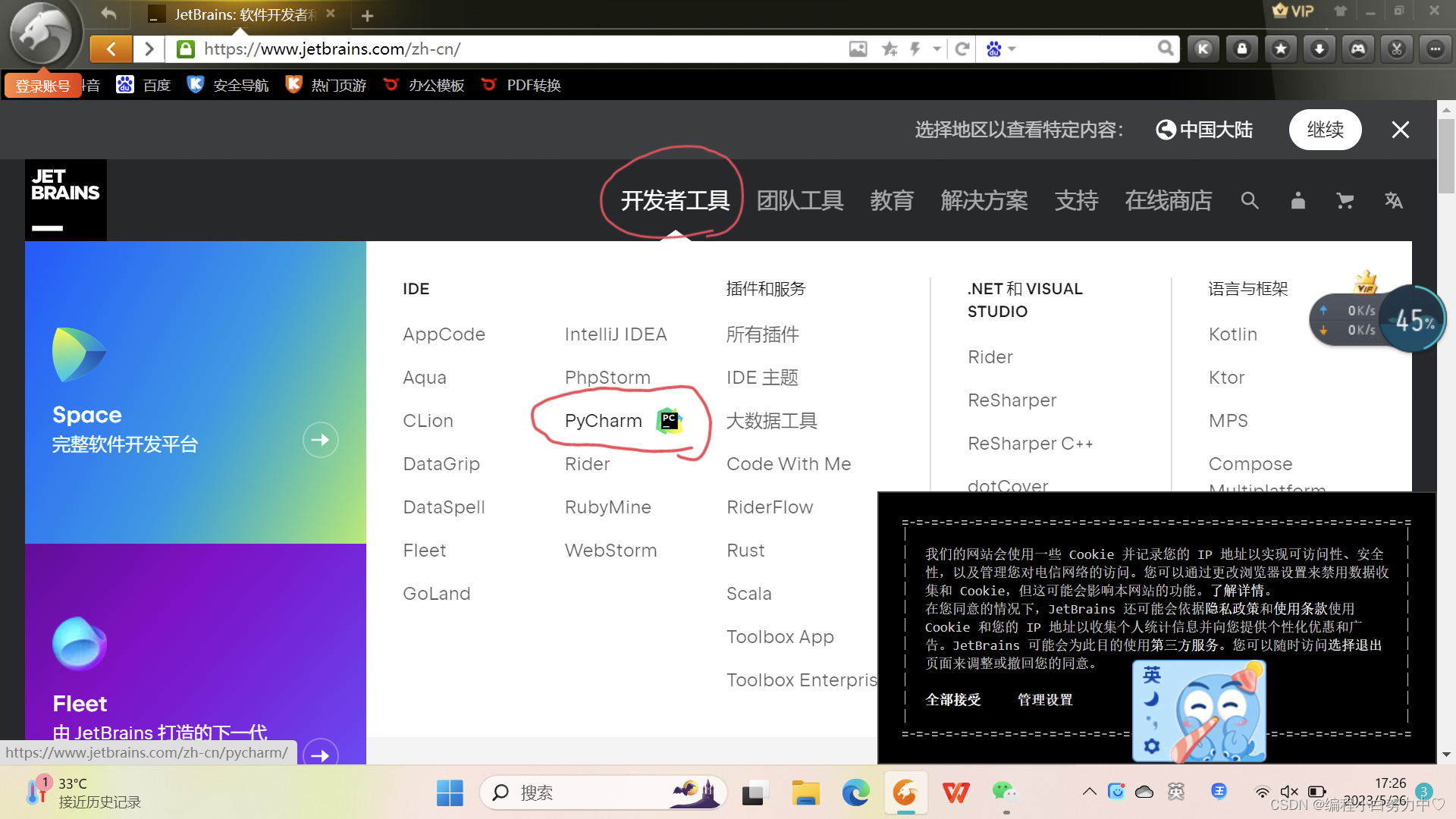Click the Windows Start button
This screenshot has width=1456, height=819.
[x=450, y=792]
